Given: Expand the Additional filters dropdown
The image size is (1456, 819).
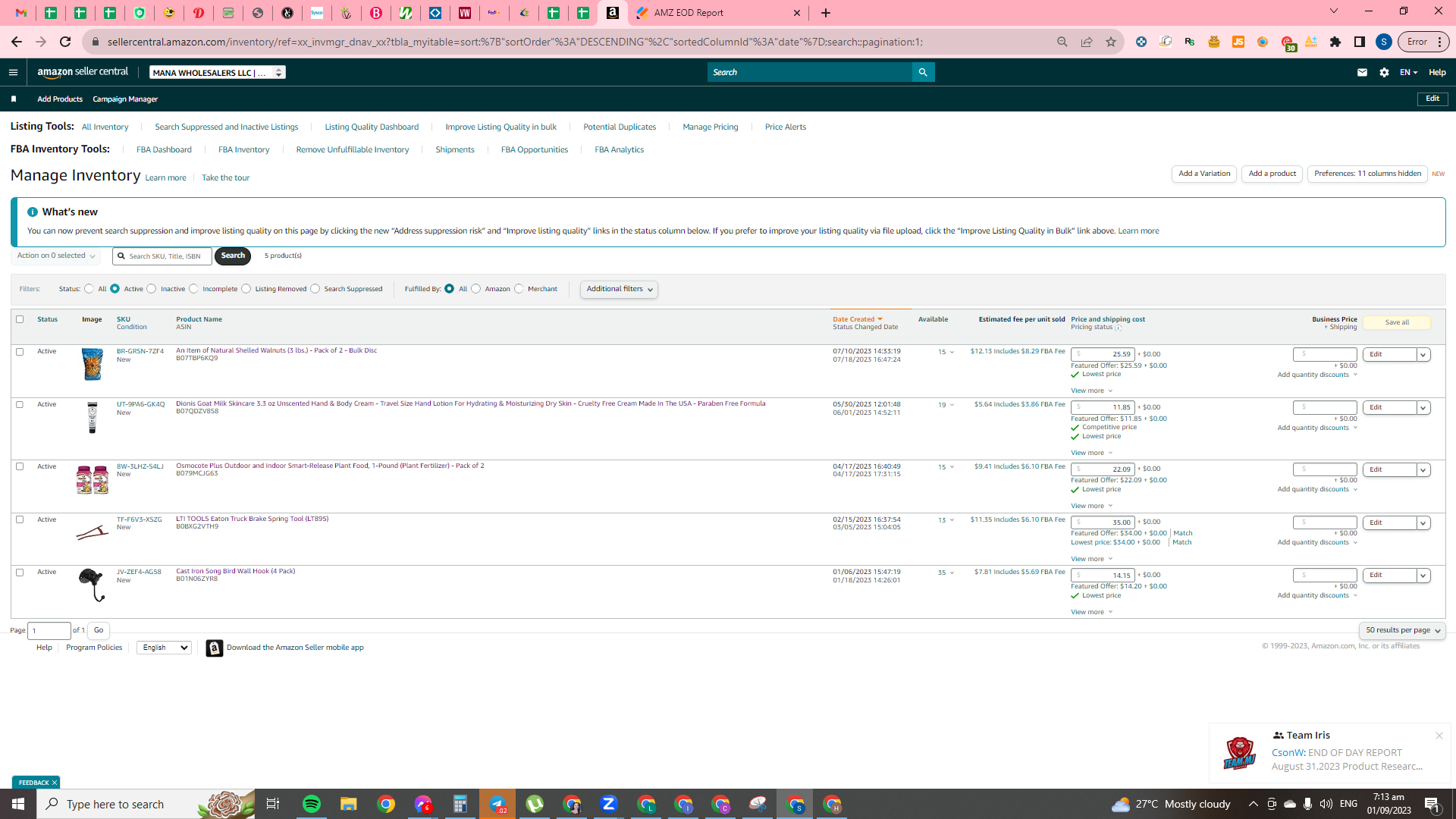Looking at the screenshot, I should [619, 290].
